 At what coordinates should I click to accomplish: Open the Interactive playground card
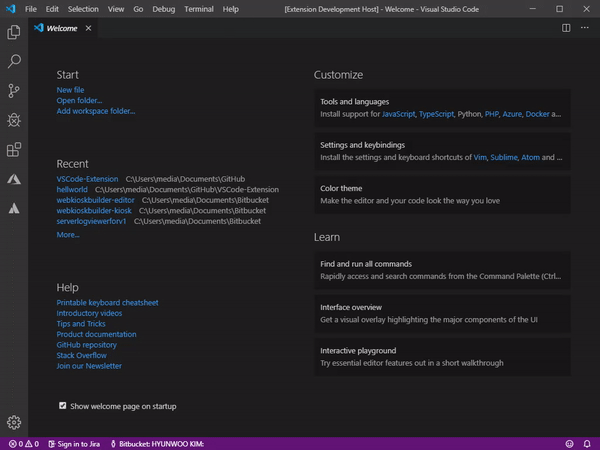click(442, 357)
